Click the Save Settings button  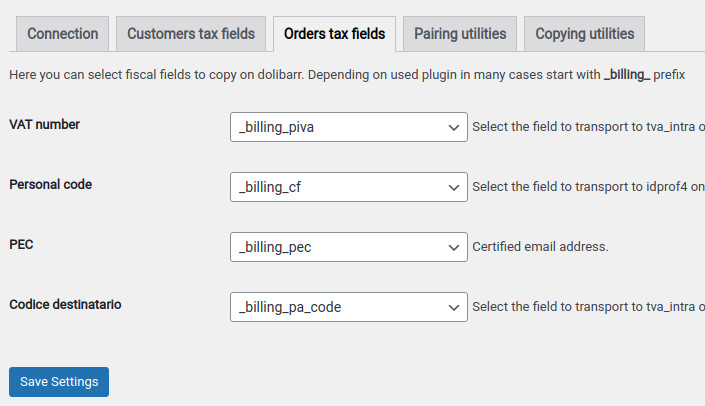tap(59, 382)
